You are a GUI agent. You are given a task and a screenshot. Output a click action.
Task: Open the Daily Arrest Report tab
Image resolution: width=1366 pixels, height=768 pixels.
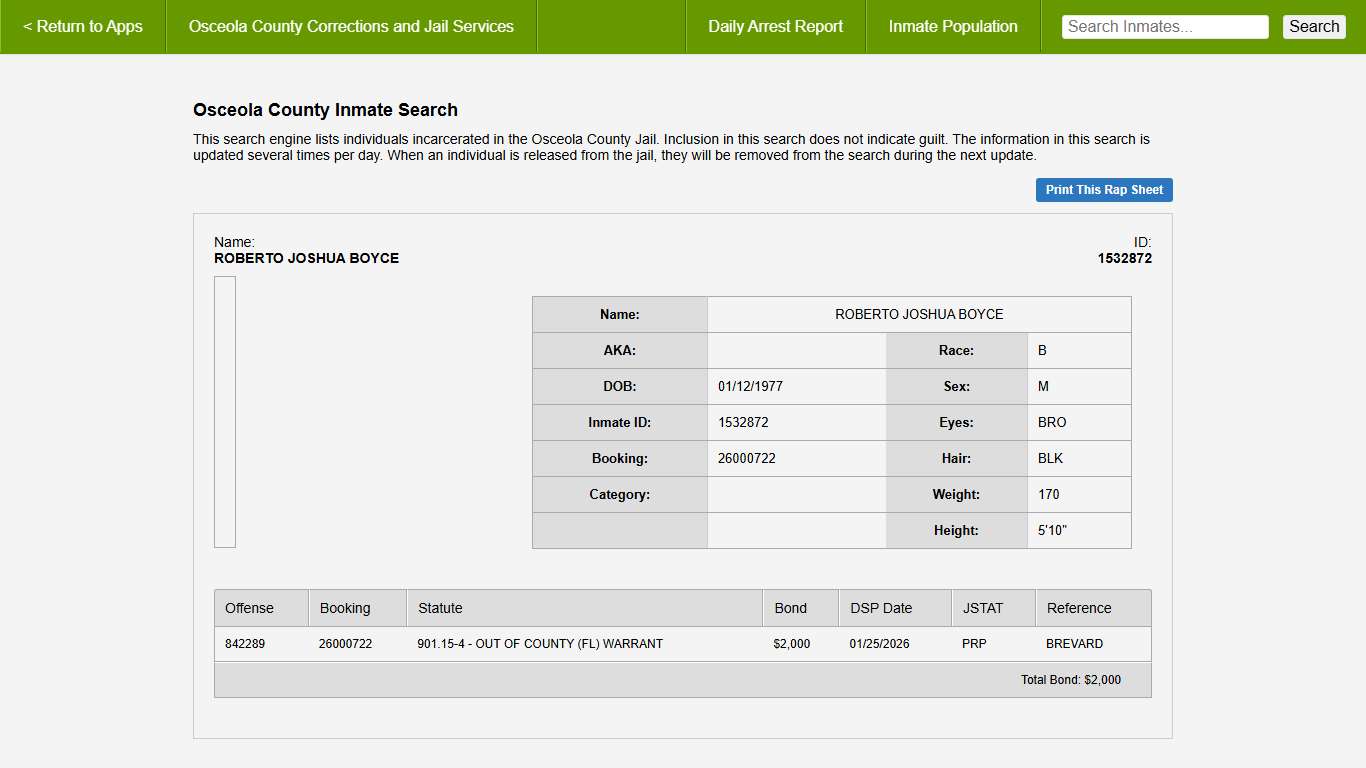click(775, 27)
